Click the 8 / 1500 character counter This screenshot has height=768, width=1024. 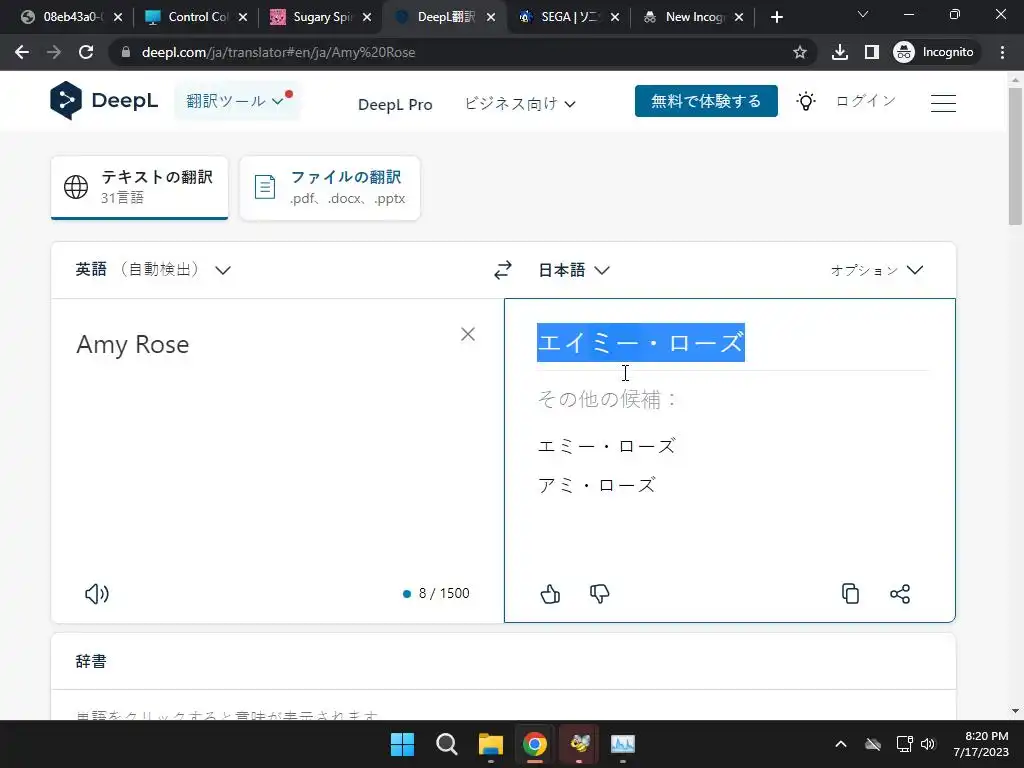tap(444, 593)
